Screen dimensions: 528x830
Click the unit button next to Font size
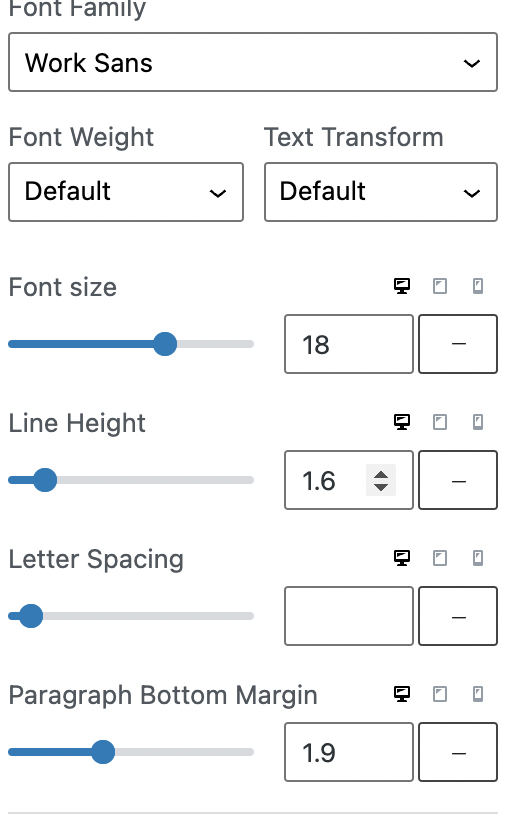click(458, 344)
